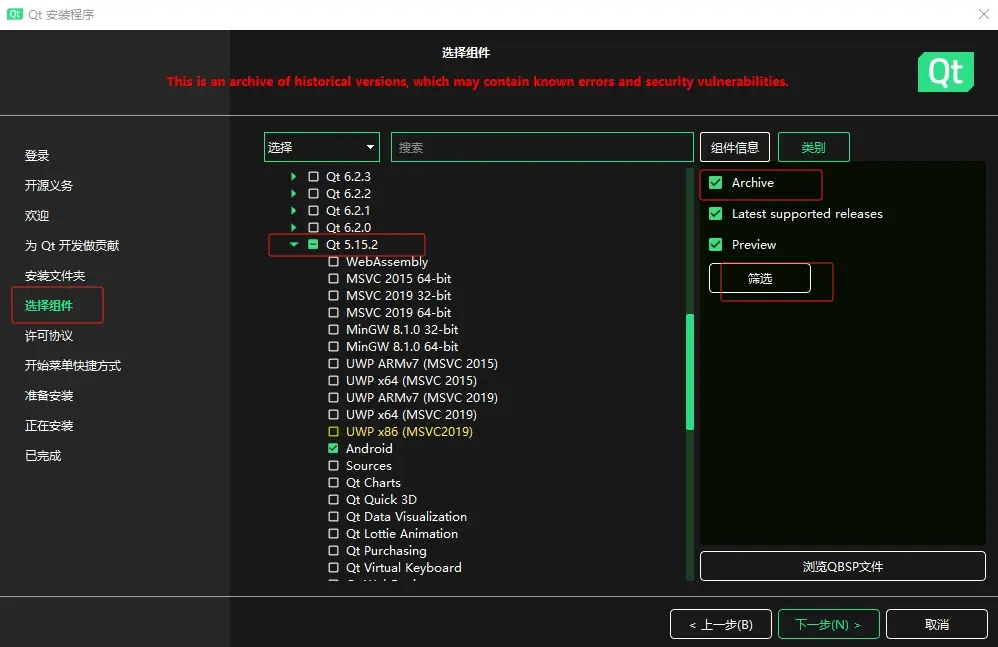The width and height of the screenshot is (998, 647).
Task: Close the Qt installer window
Action: [983, 14]
